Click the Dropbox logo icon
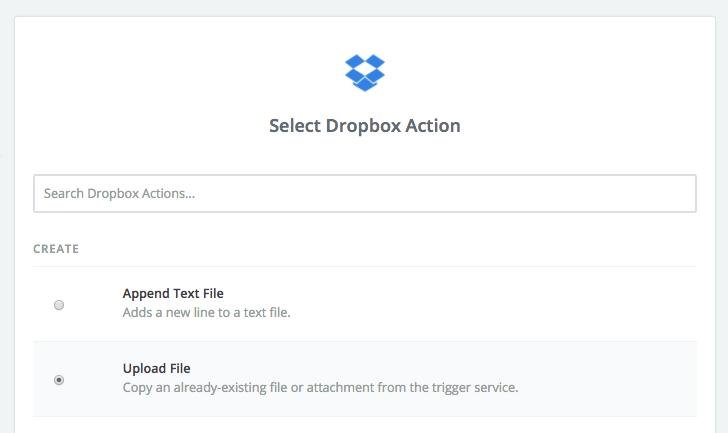Viewport: 728px width, 433px height. point(364,72)
